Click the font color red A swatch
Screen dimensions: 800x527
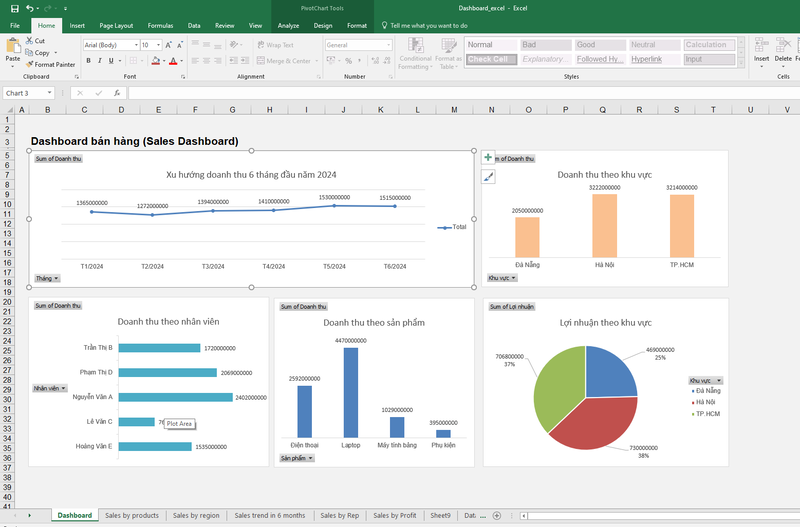point(173,61)
